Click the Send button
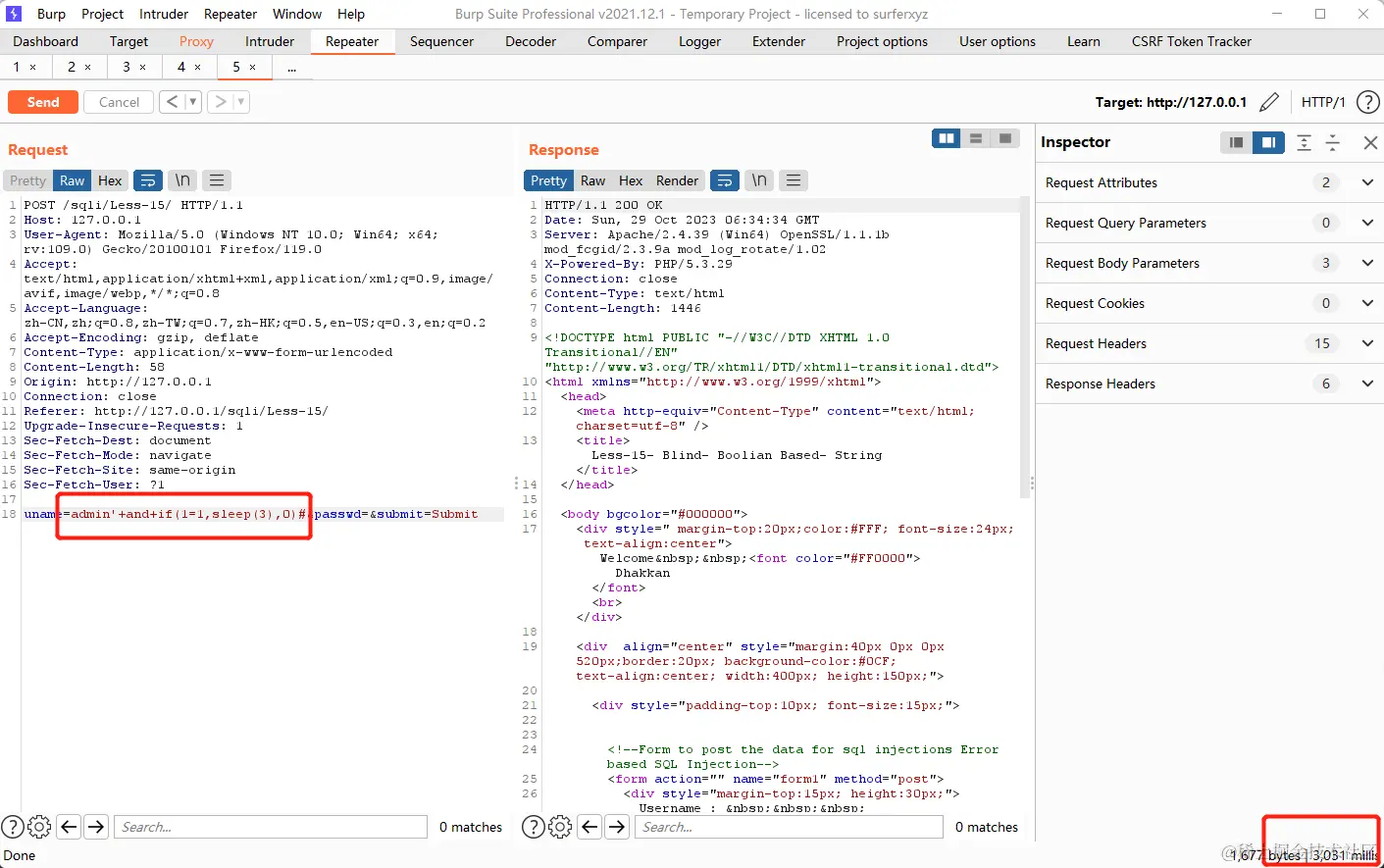This screenshot has width=1384, height=868. [x=43, y=102]
